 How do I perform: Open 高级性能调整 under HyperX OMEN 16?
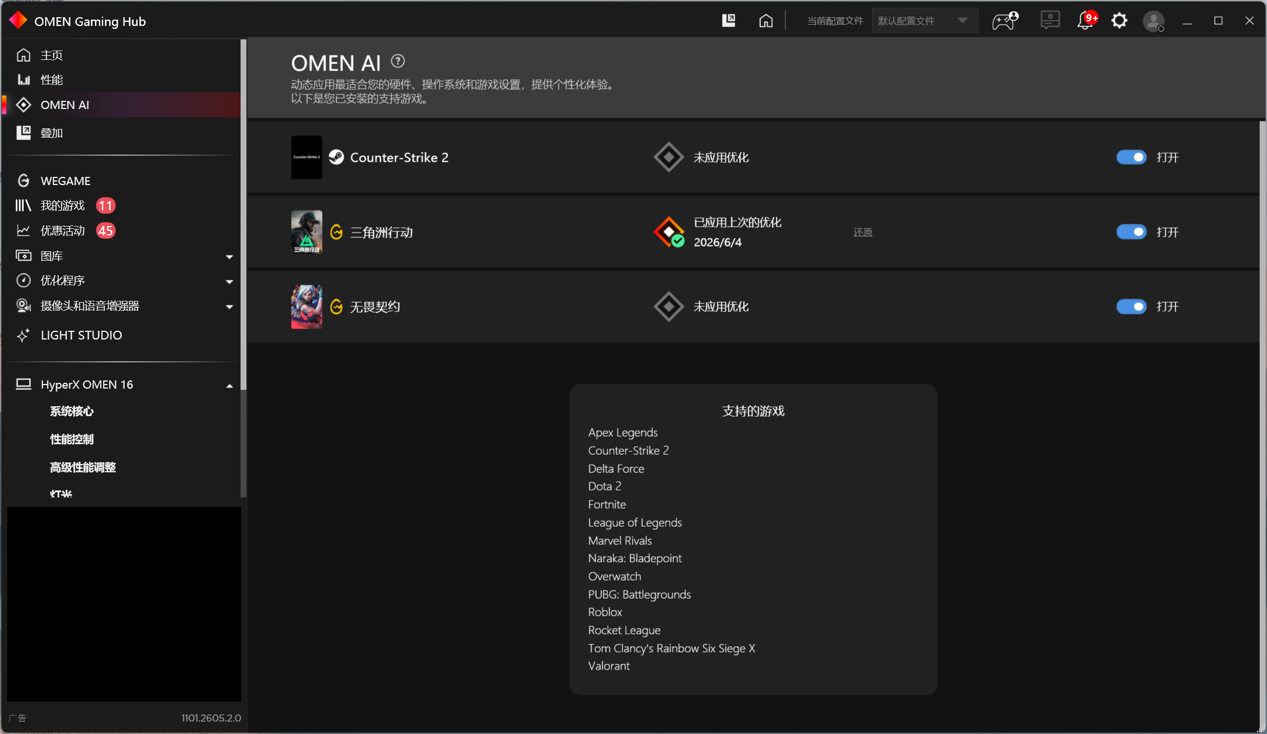[83, 468]
